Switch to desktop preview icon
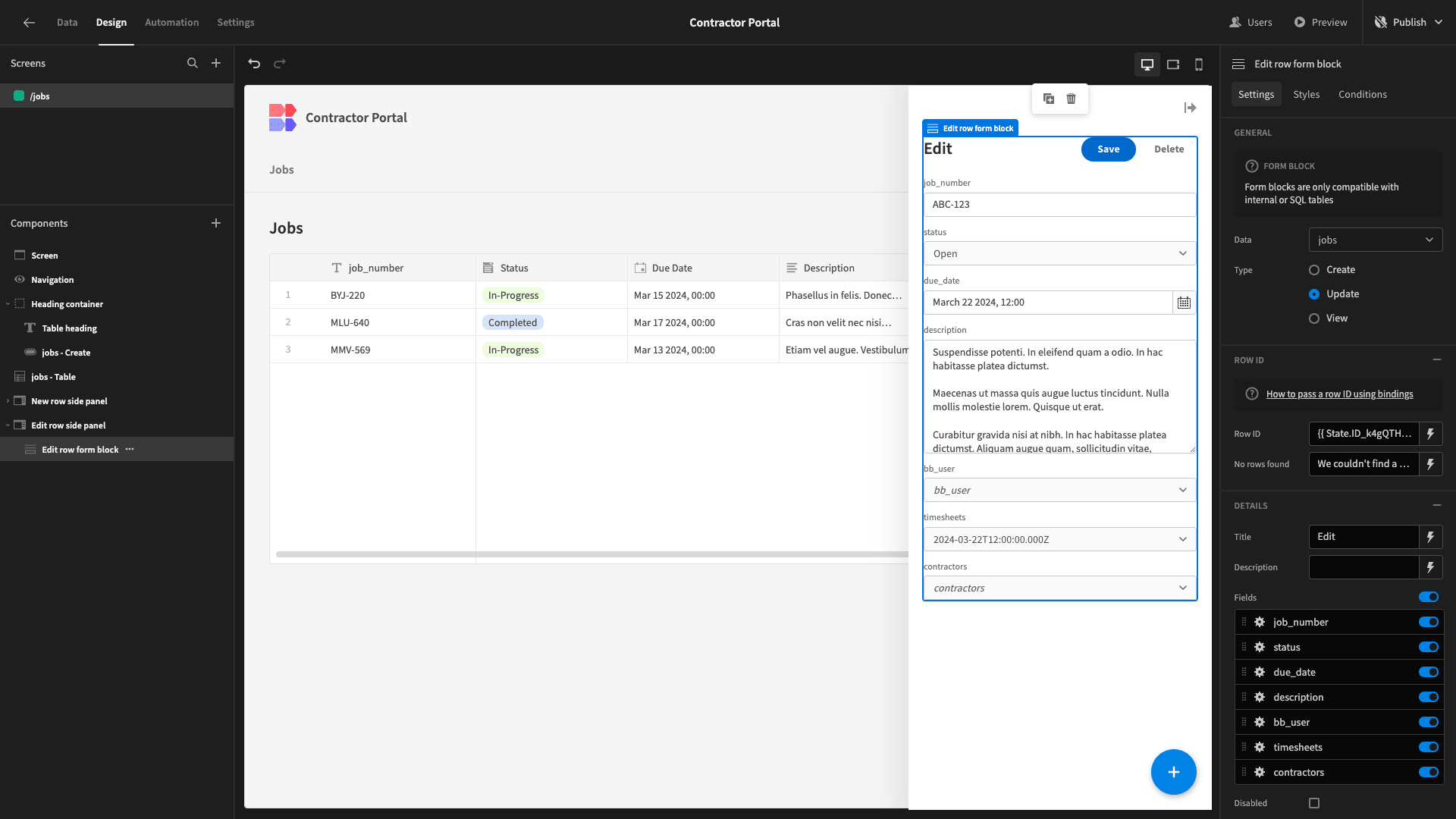 tap(1147, 64)
